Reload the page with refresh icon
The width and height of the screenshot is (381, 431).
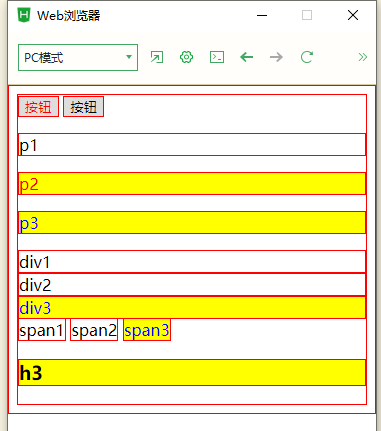[307, 57]
